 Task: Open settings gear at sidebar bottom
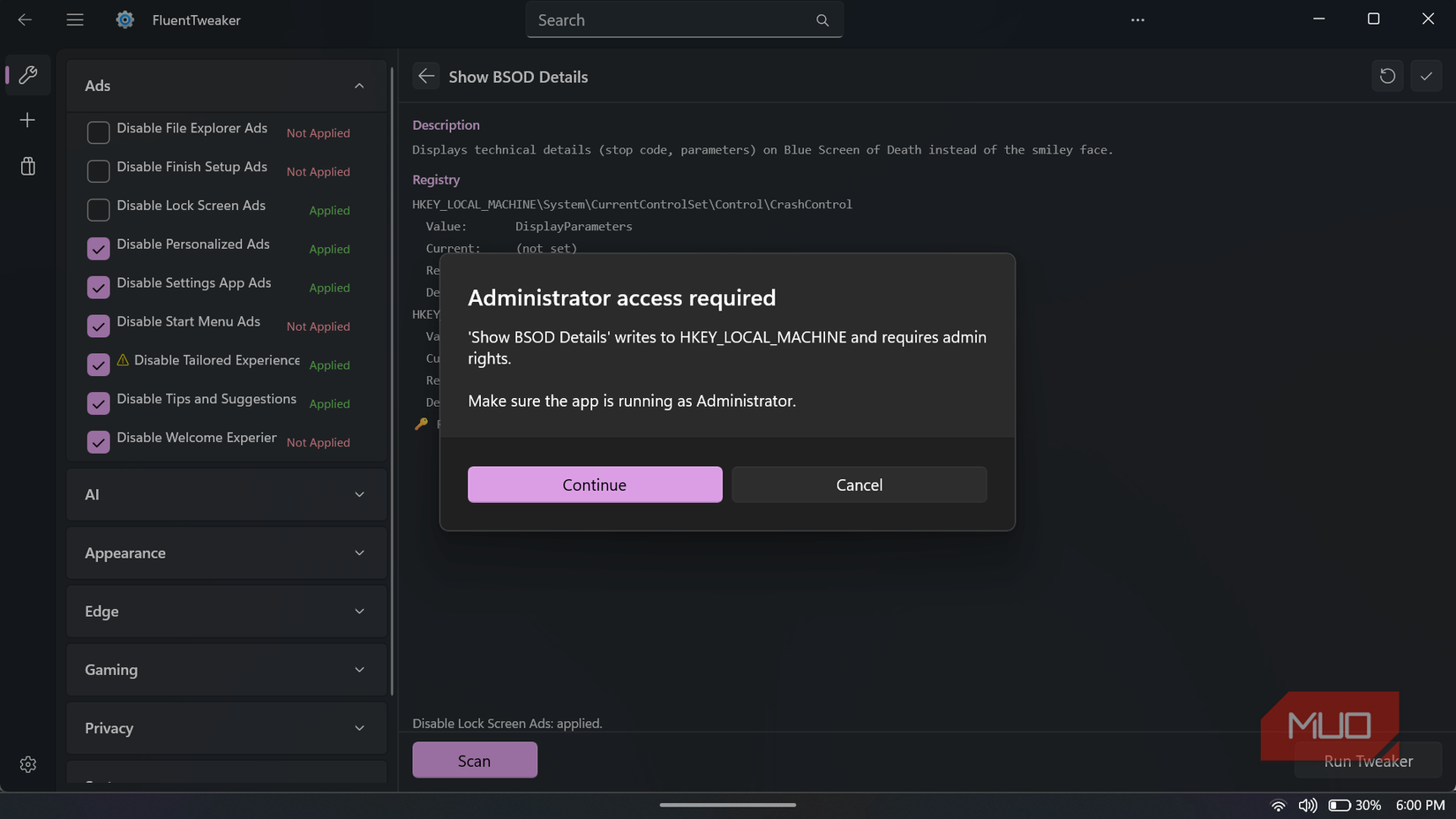27,764
